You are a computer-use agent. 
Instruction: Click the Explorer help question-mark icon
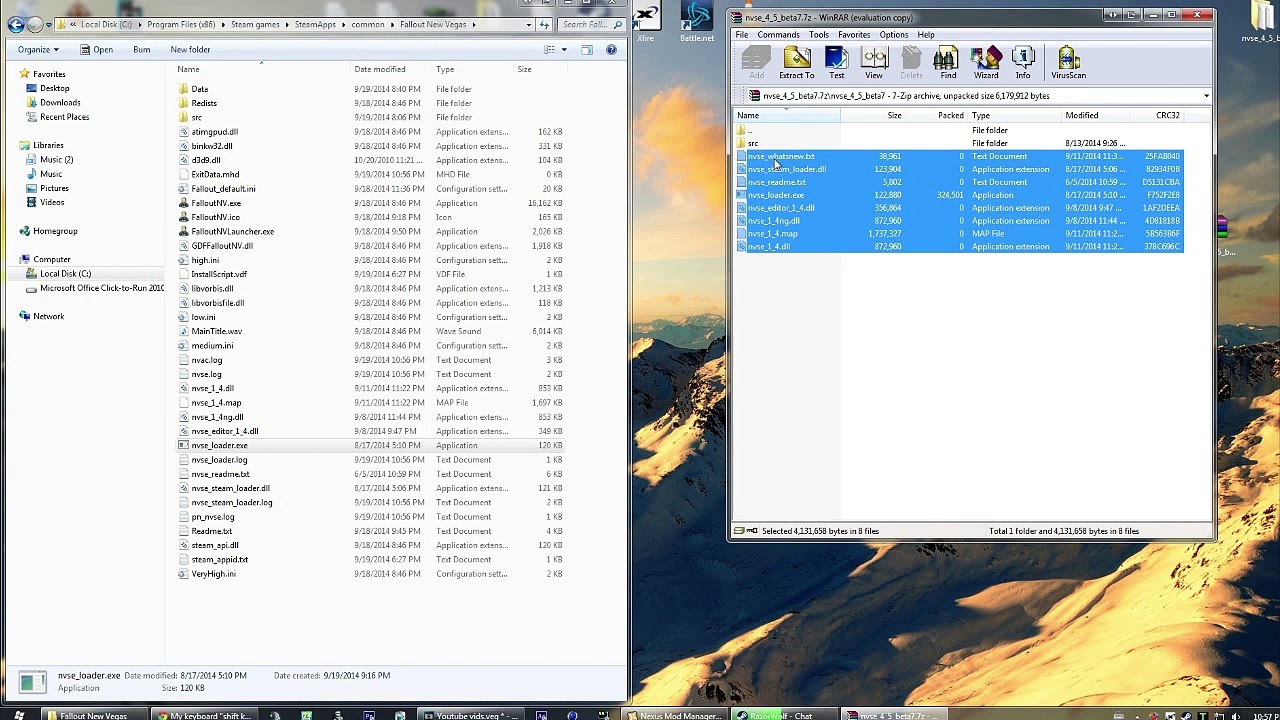click(611, 49)
